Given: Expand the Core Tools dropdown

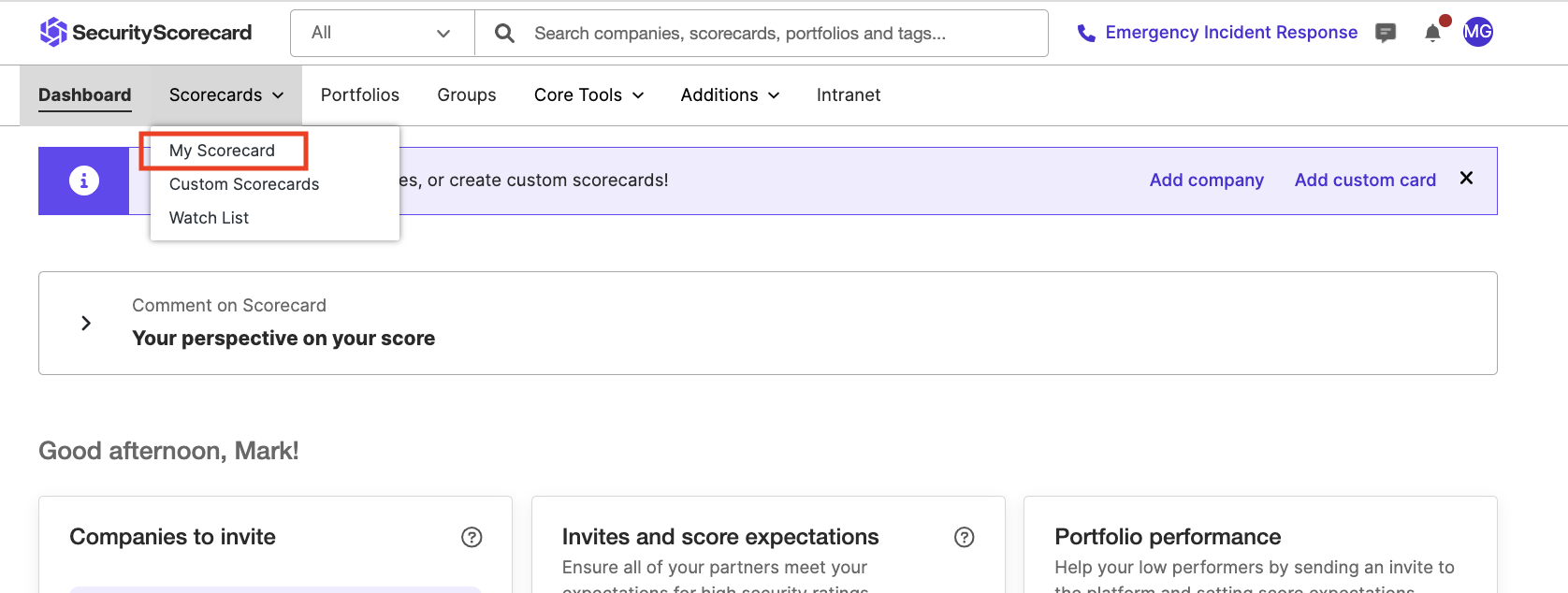Looking at the screenshot, I should [x=588, y=95].
